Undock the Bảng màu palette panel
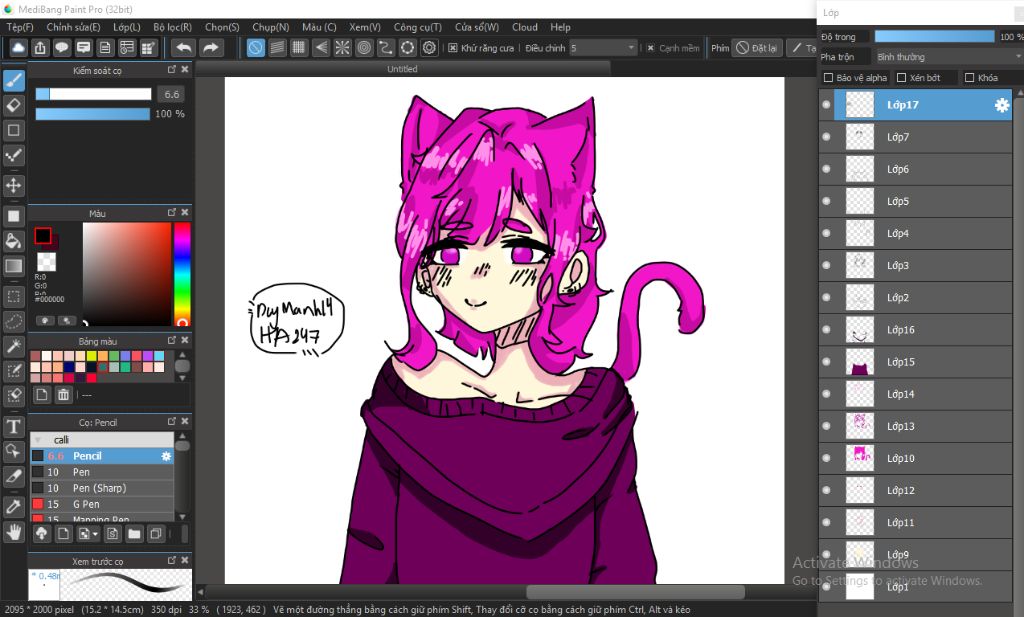The image size is (1024, 617). pyautogui.click(x=172, y=340)
